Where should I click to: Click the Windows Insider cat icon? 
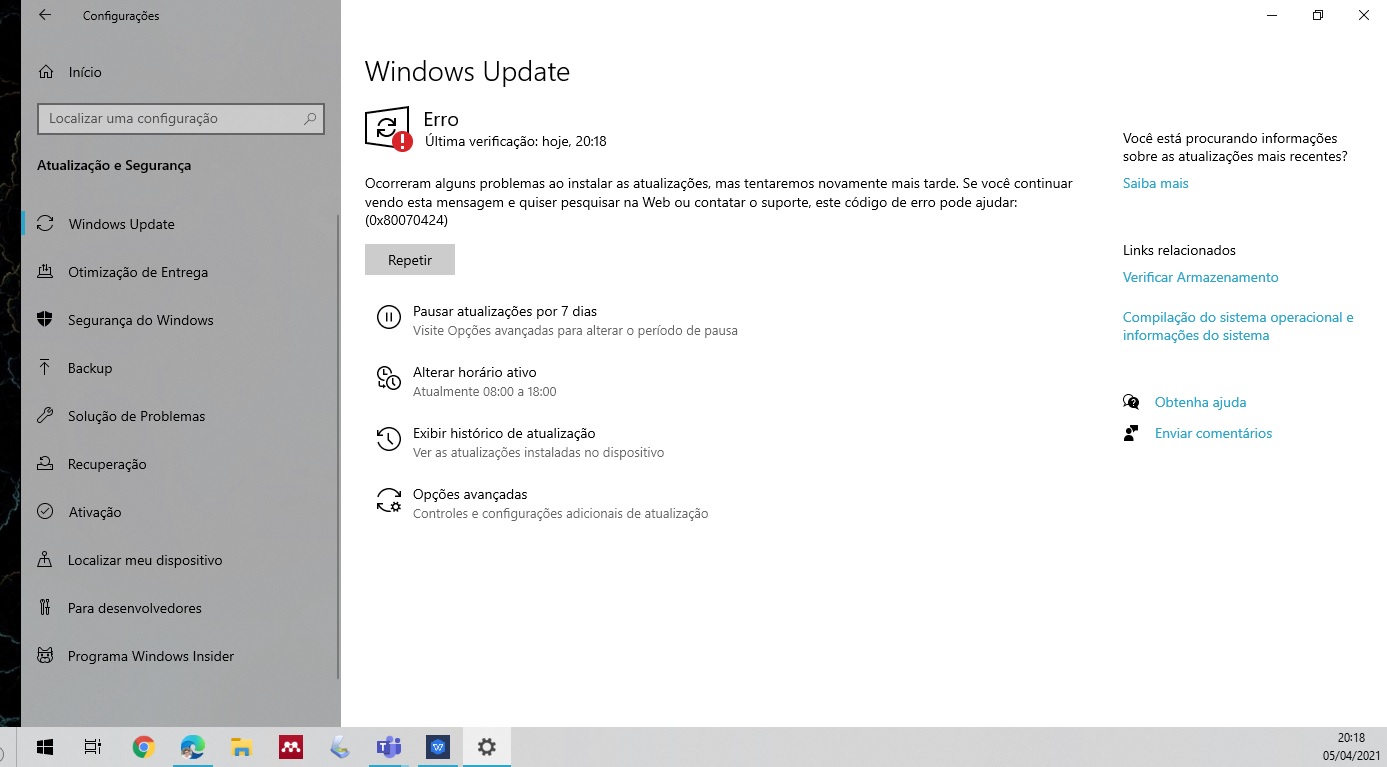pos(45,656)
